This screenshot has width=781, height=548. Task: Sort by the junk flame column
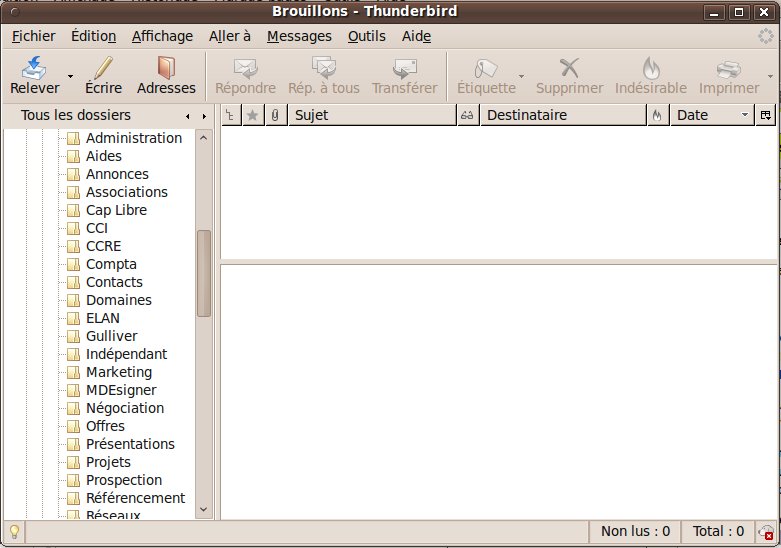657,115
